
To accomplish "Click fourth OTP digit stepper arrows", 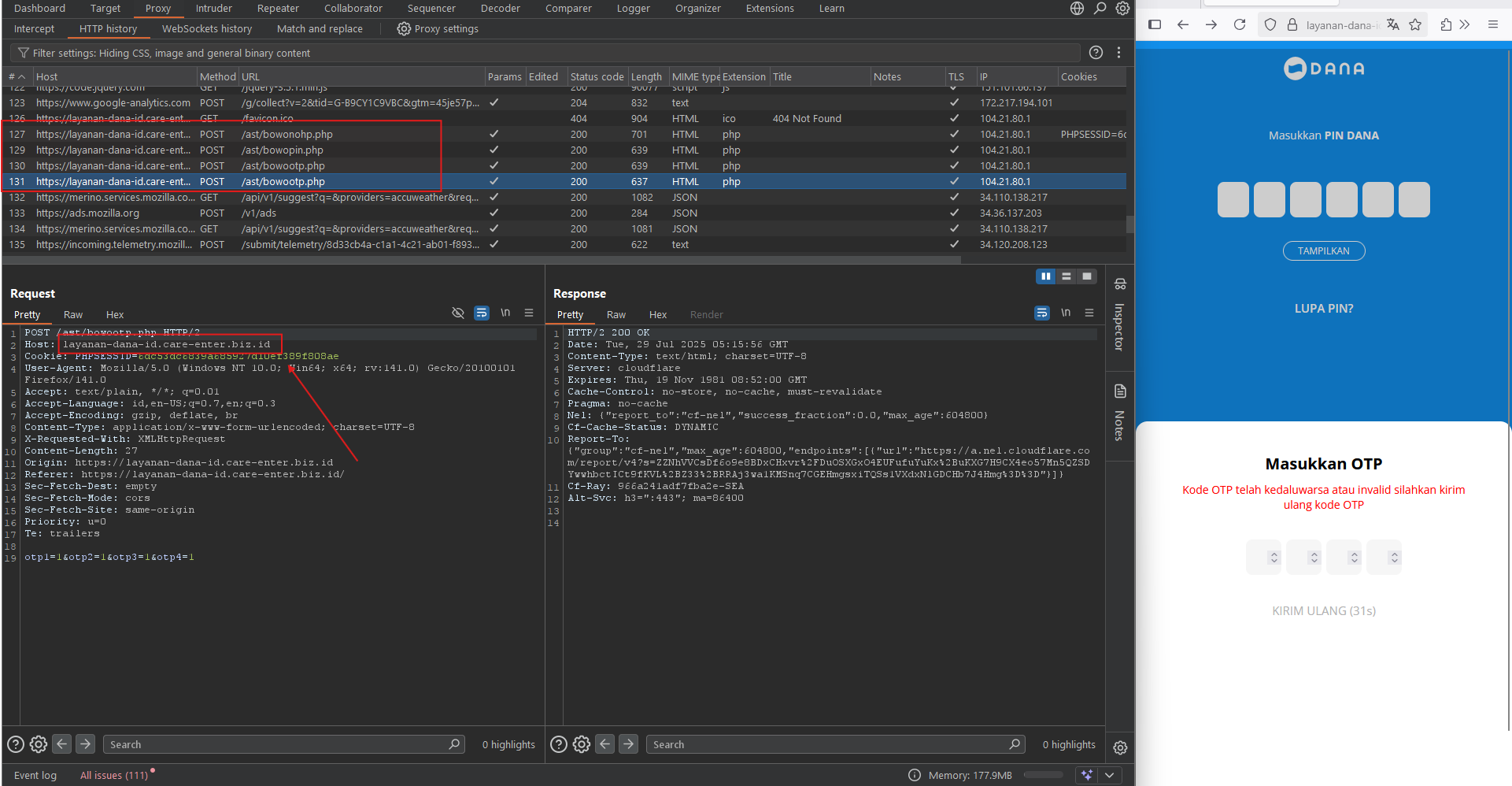I will (x=1394, y=558).
